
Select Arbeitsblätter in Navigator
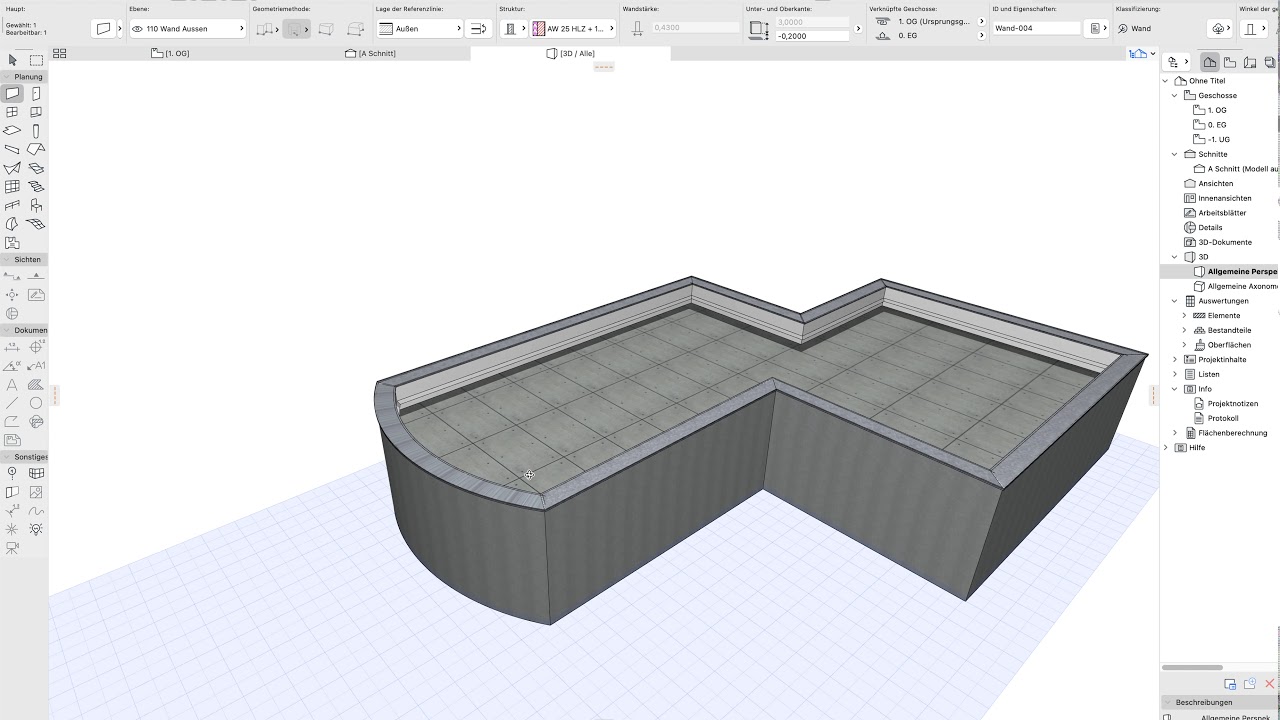(1215, 213)
